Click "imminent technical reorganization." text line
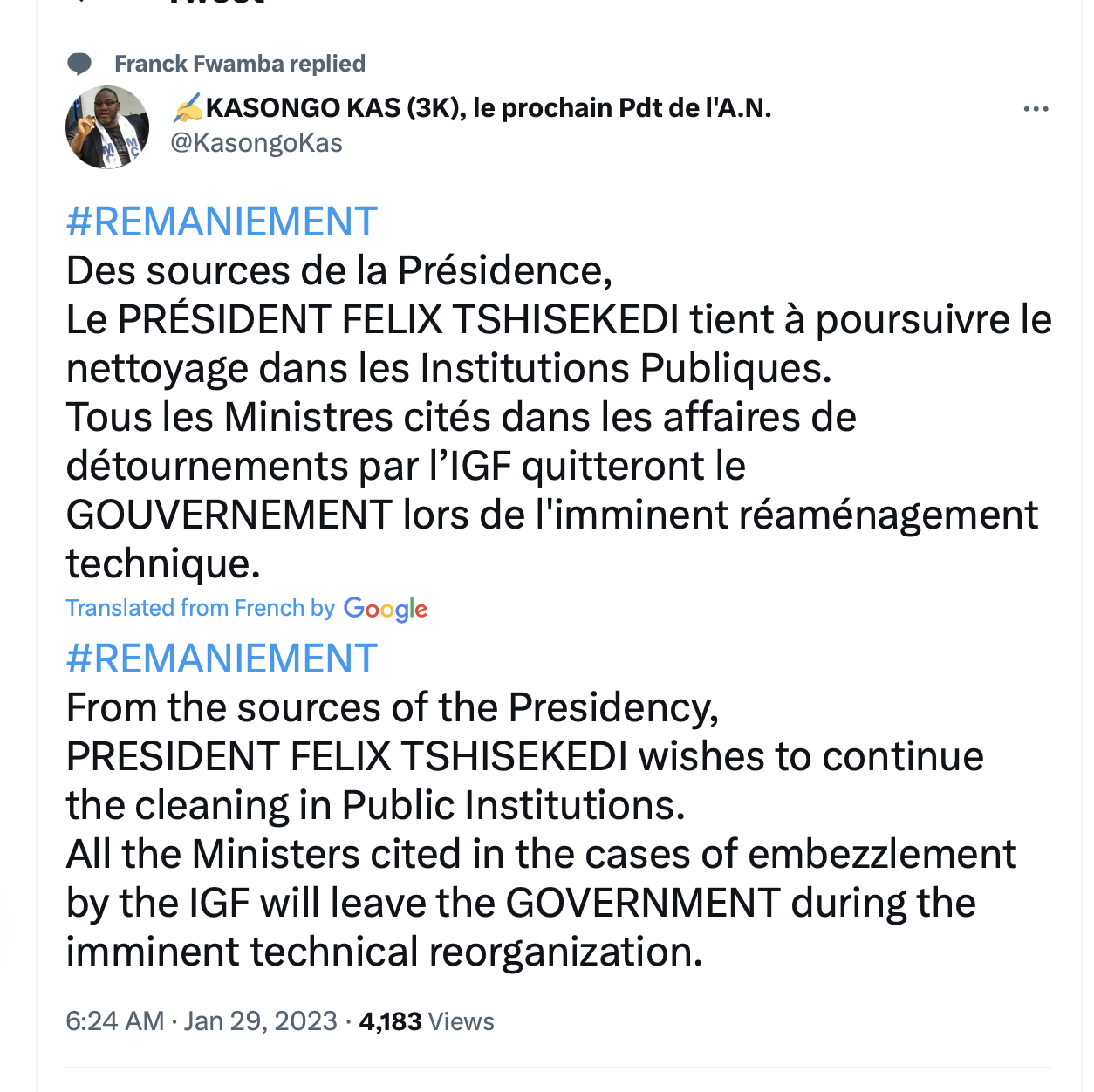1094x1092 pixels. pyautogui.click(x=384, y=952)
